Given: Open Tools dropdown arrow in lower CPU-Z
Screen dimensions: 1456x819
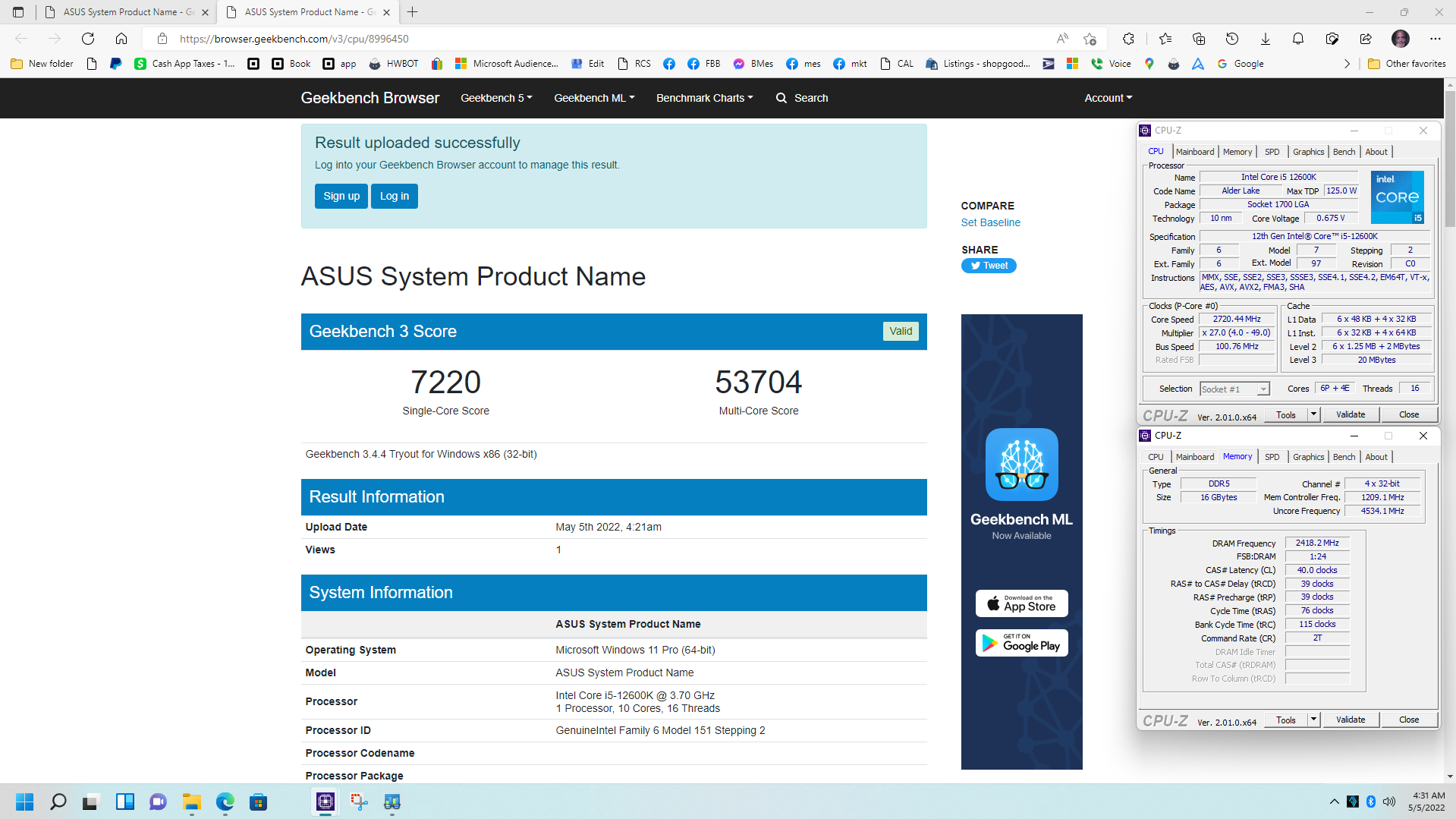Looking at the screenshot, I should [x=1314, y=720].
